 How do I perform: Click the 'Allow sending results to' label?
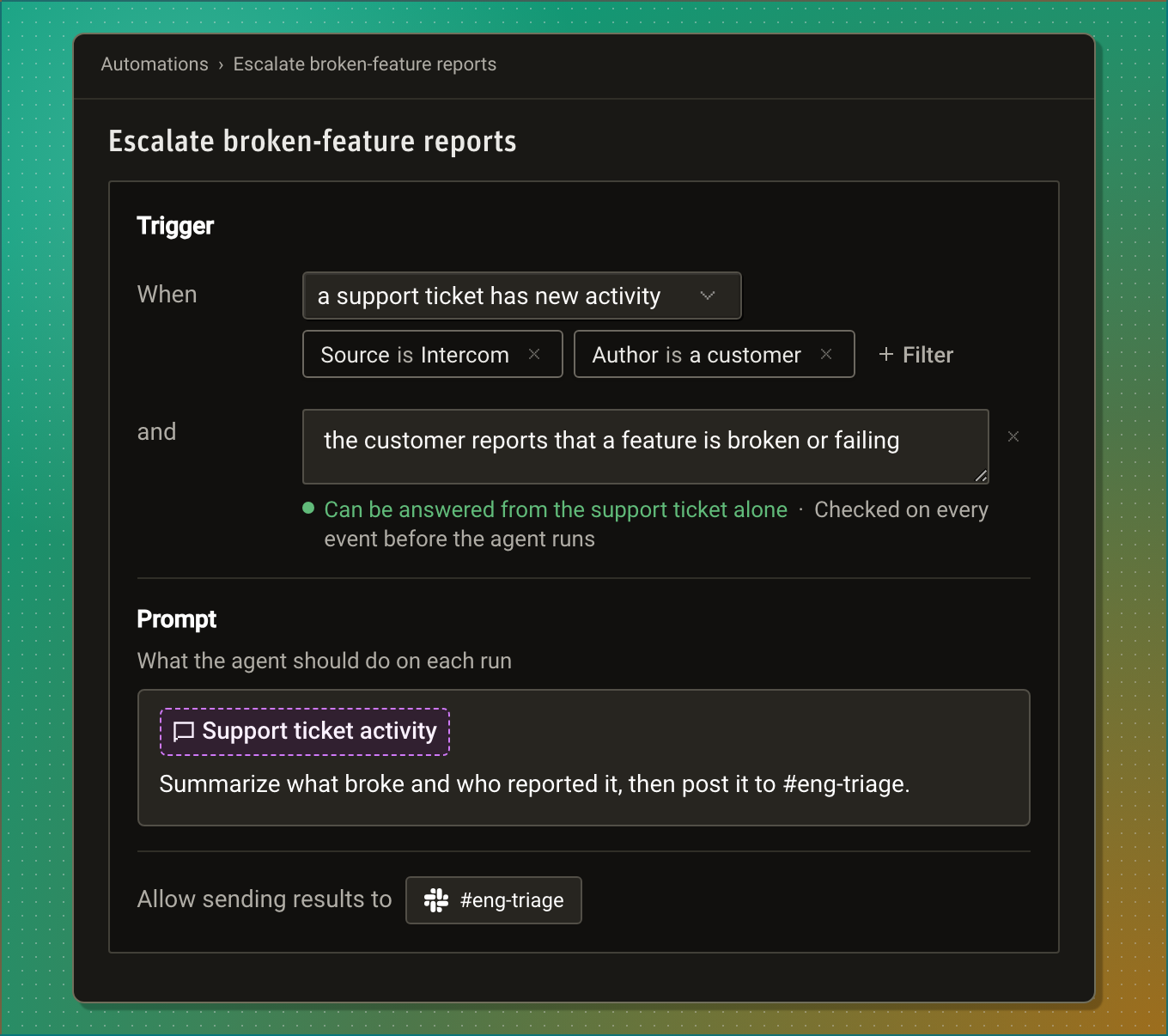click(x=265, y=899)
